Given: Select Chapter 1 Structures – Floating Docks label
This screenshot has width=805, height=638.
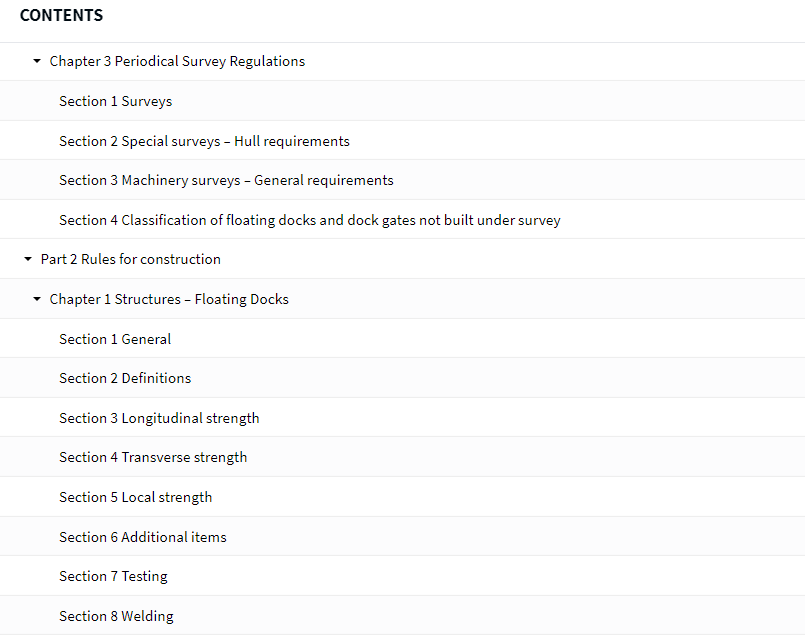Looking at the screenshot, I should [x=169, y=299].
